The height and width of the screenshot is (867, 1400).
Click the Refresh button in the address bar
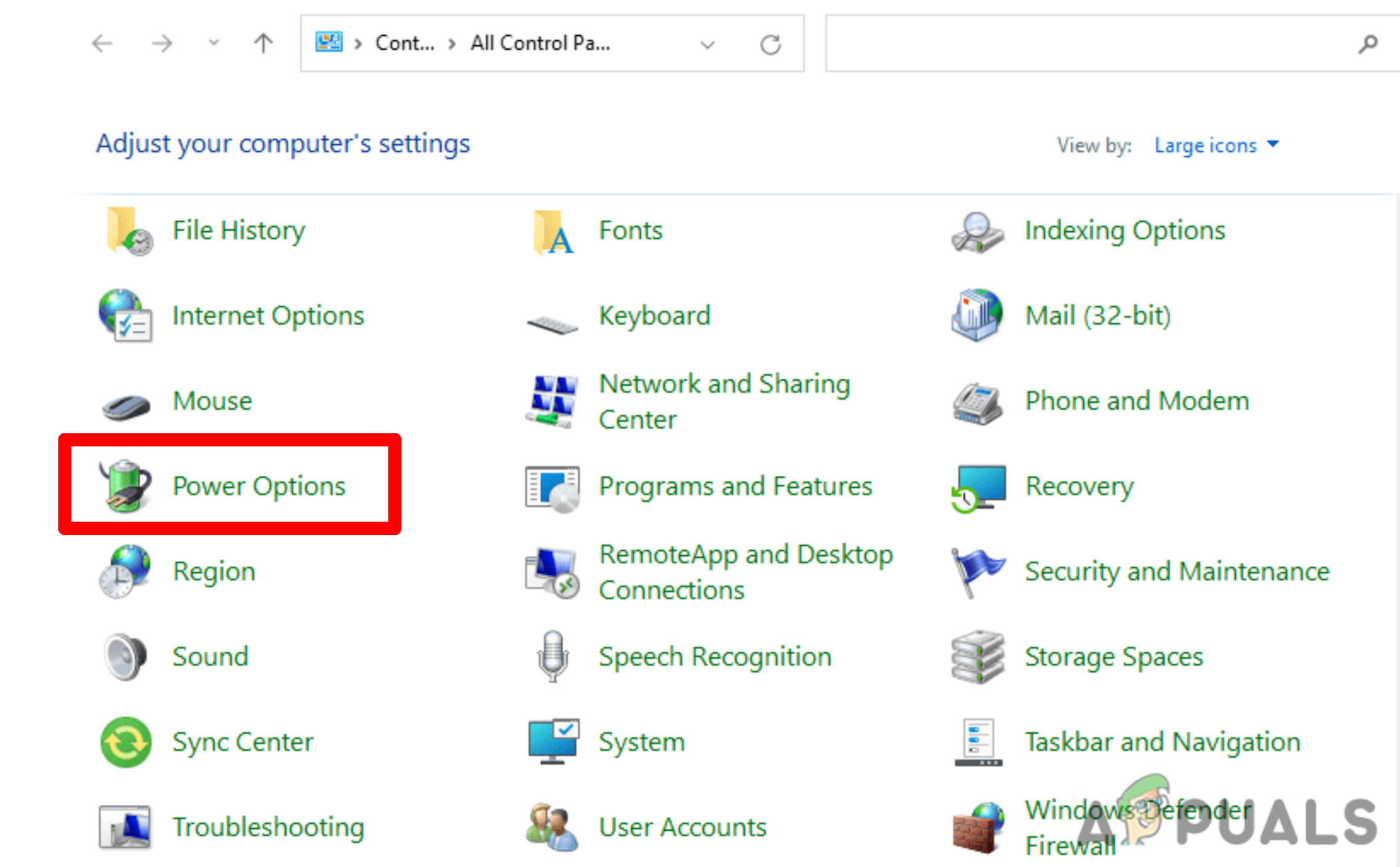pos(770,43)
